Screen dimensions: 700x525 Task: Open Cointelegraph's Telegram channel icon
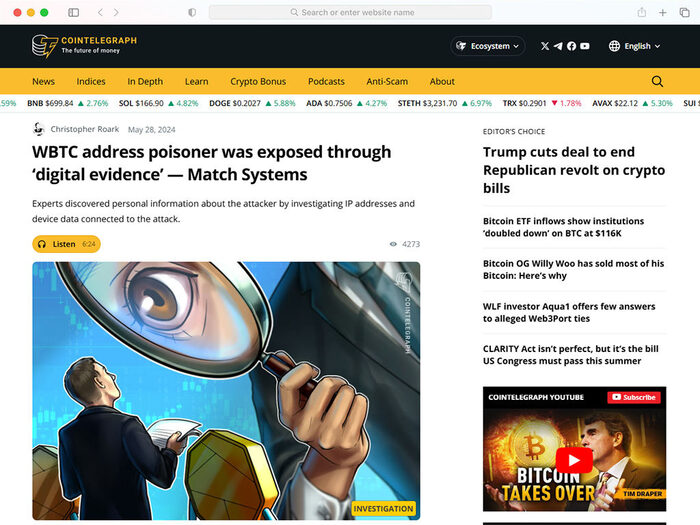[558, 46]
